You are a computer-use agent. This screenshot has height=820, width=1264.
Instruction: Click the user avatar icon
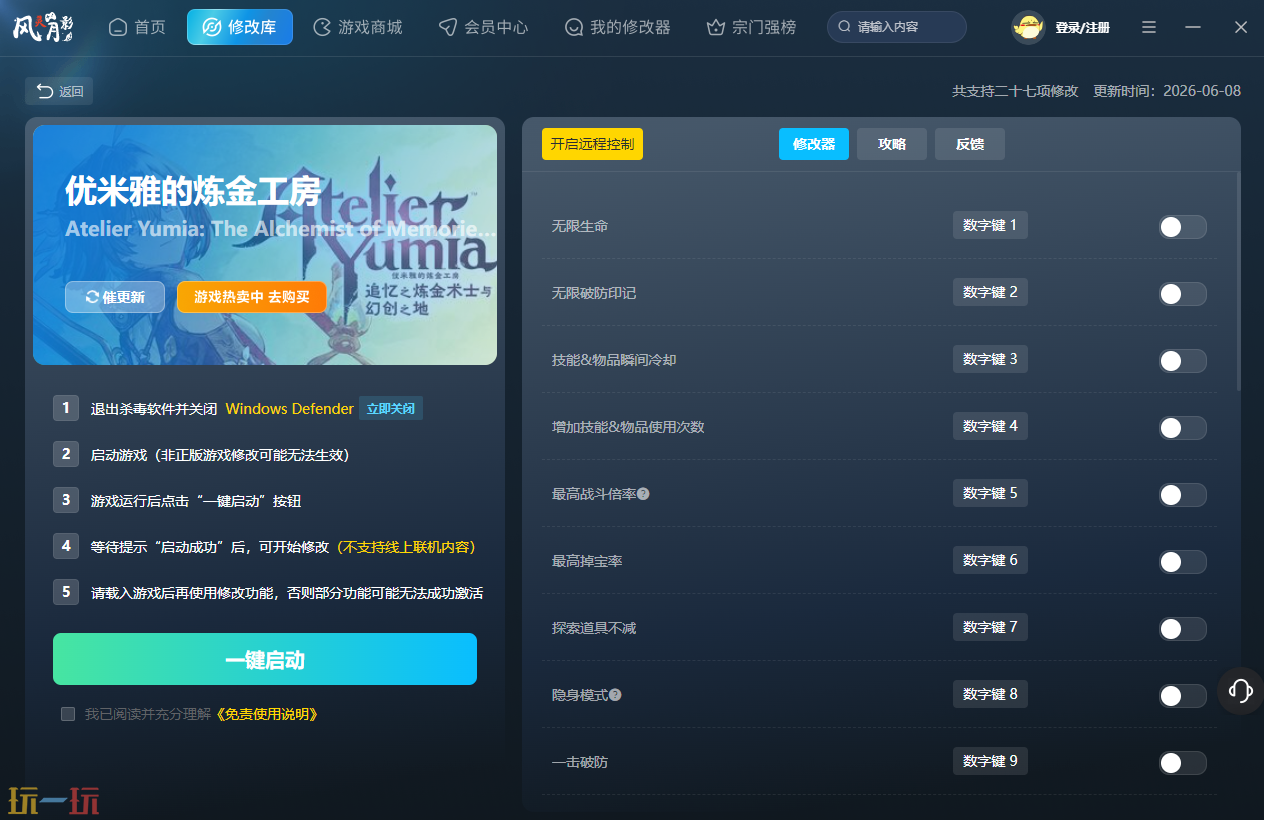pos(1028,27)
